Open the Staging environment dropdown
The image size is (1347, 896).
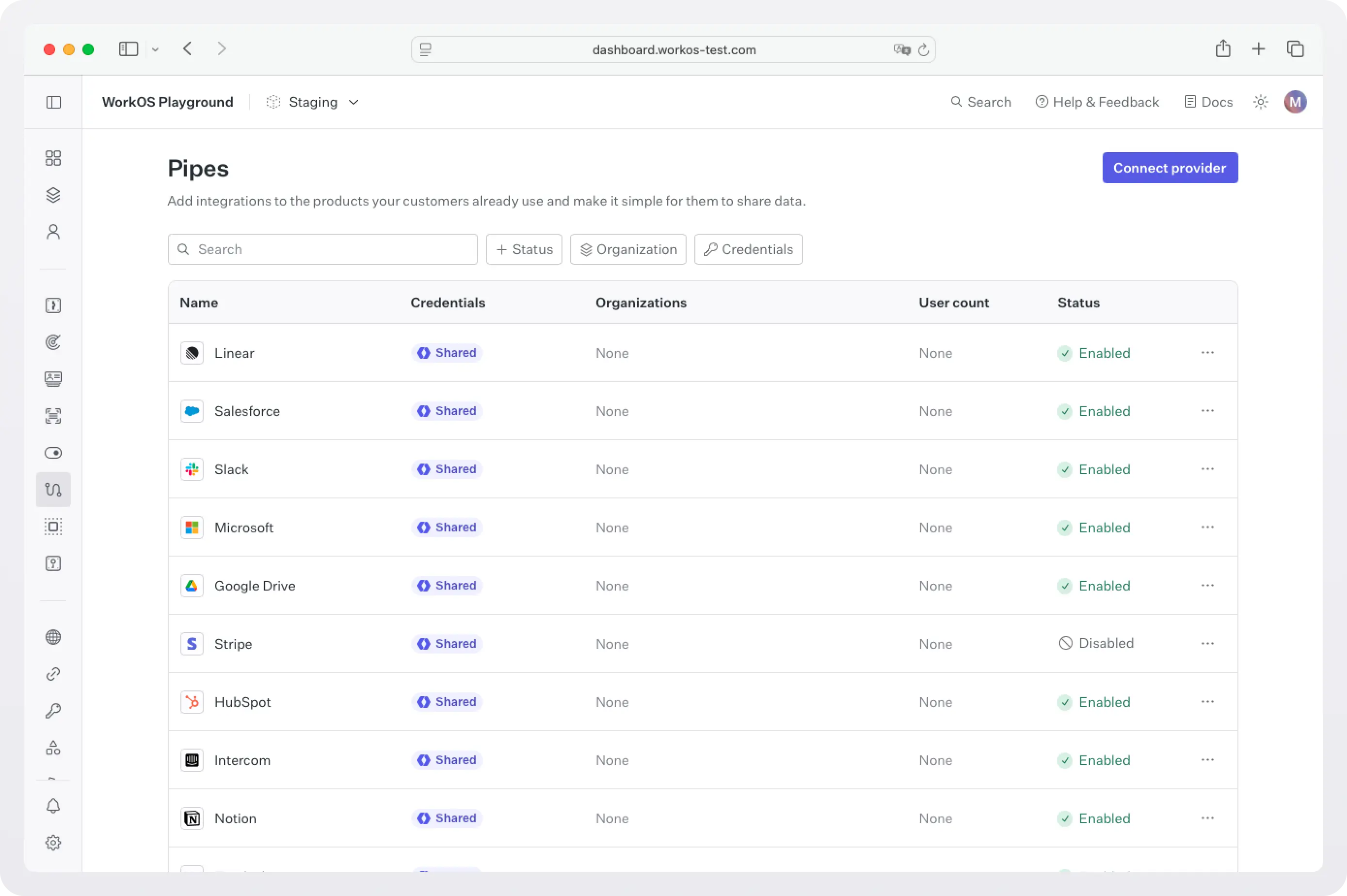click(312, 102)
